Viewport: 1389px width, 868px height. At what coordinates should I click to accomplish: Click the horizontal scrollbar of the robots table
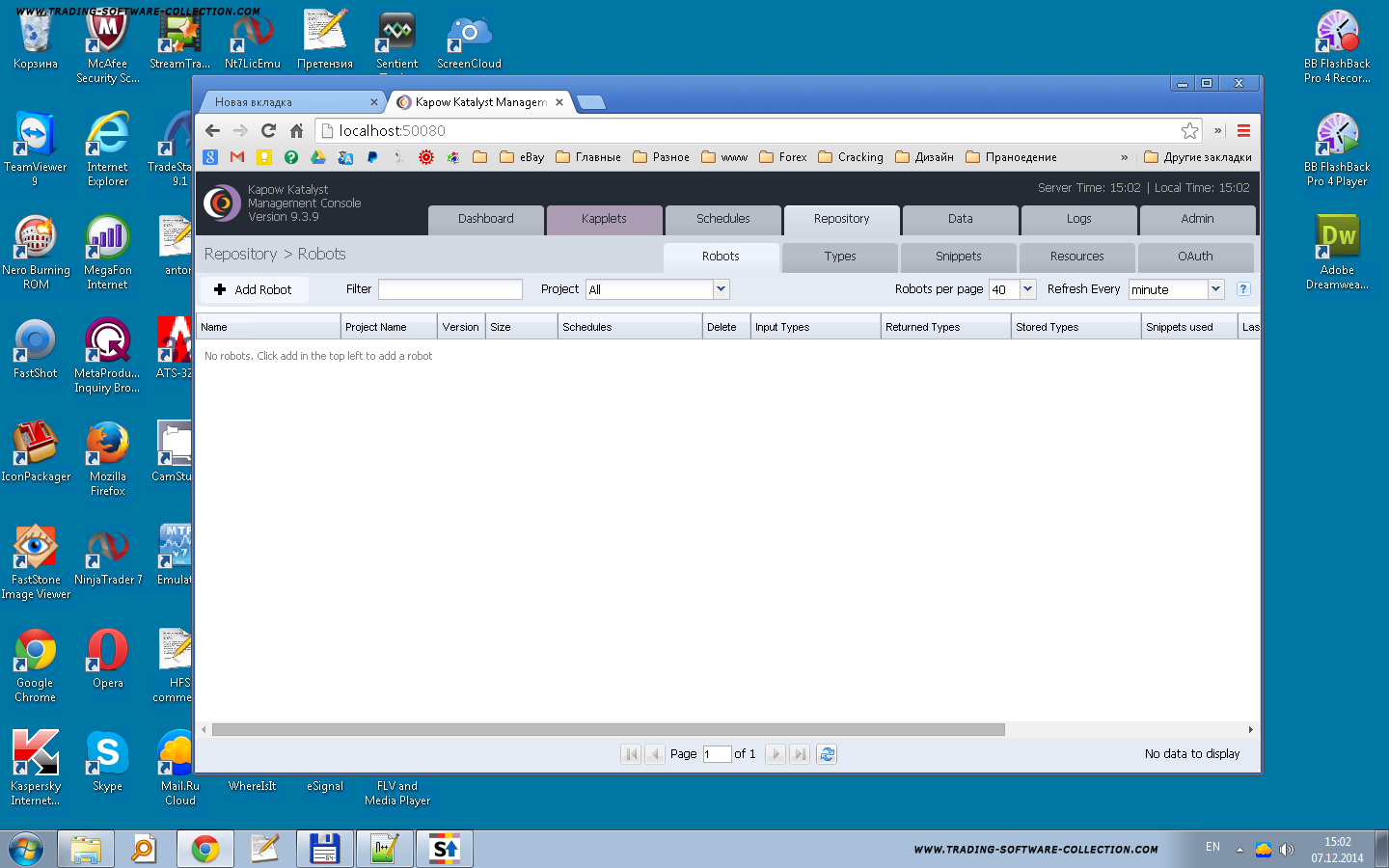[x=608, y=730]
